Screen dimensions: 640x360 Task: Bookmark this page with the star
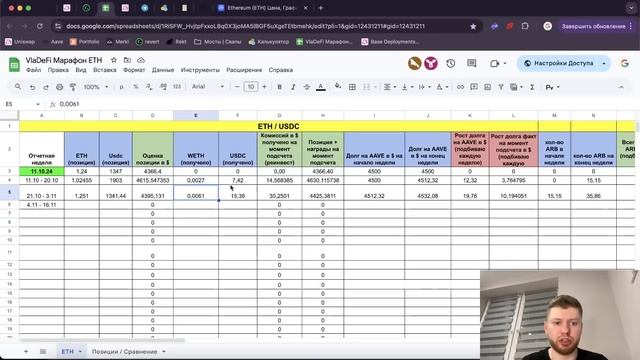[x=473, y=26]
